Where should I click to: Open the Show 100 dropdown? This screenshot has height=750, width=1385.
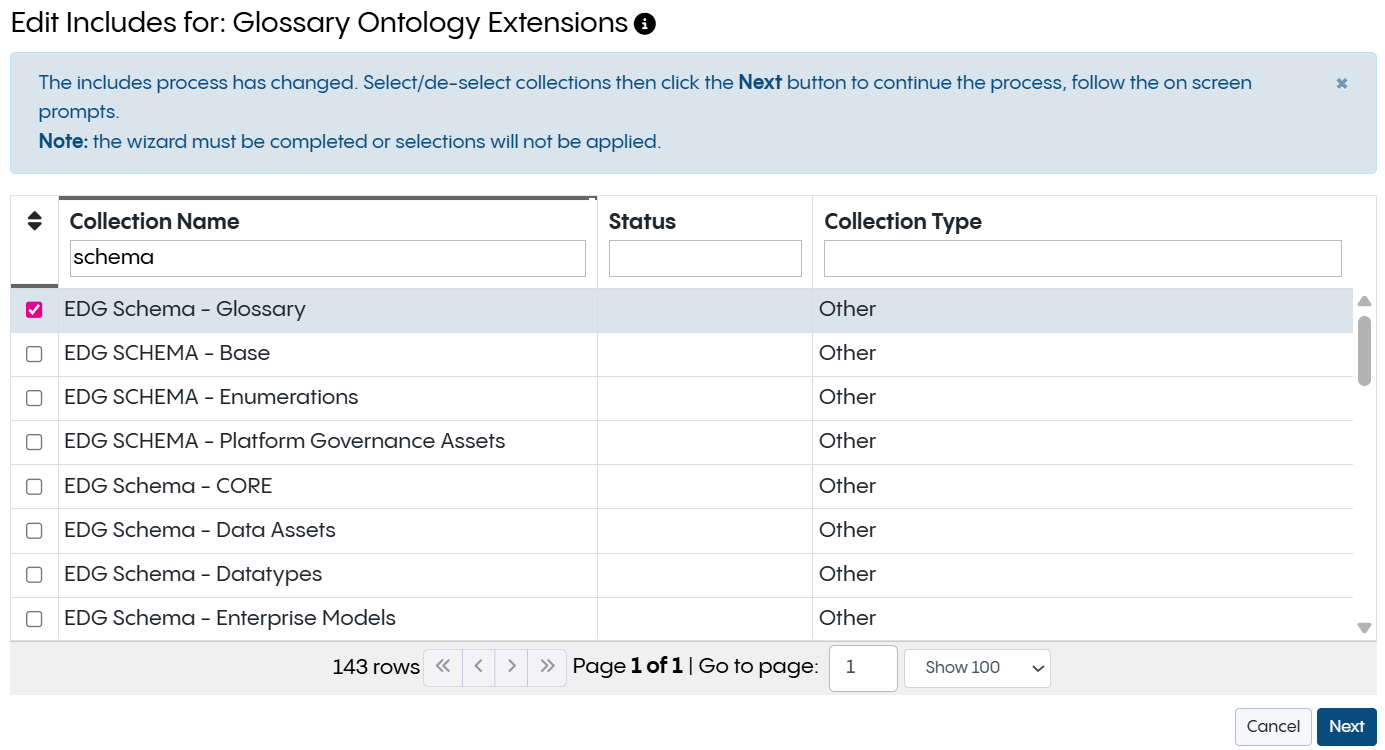[976, 668]
